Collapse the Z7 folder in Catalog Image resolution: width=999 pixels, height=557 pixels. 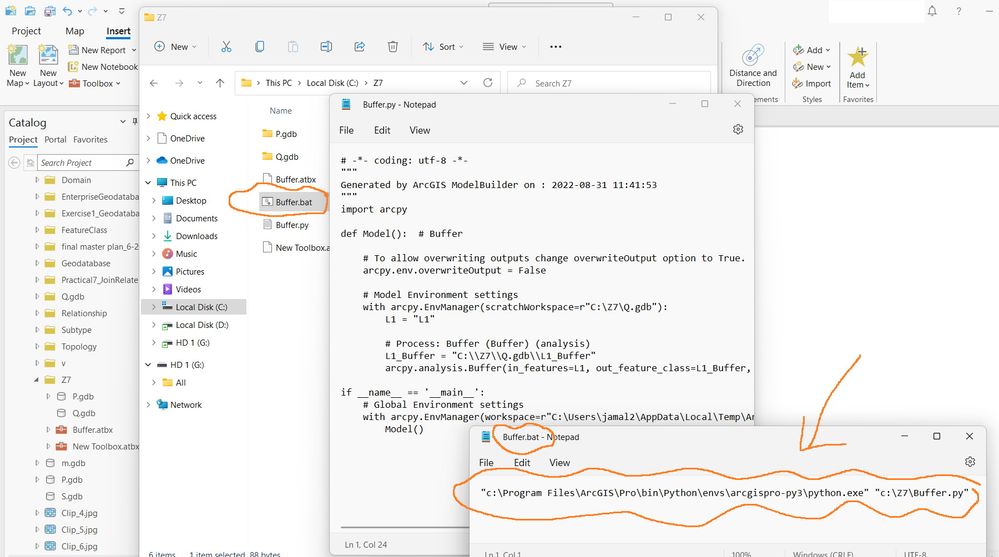pos(36,380)
